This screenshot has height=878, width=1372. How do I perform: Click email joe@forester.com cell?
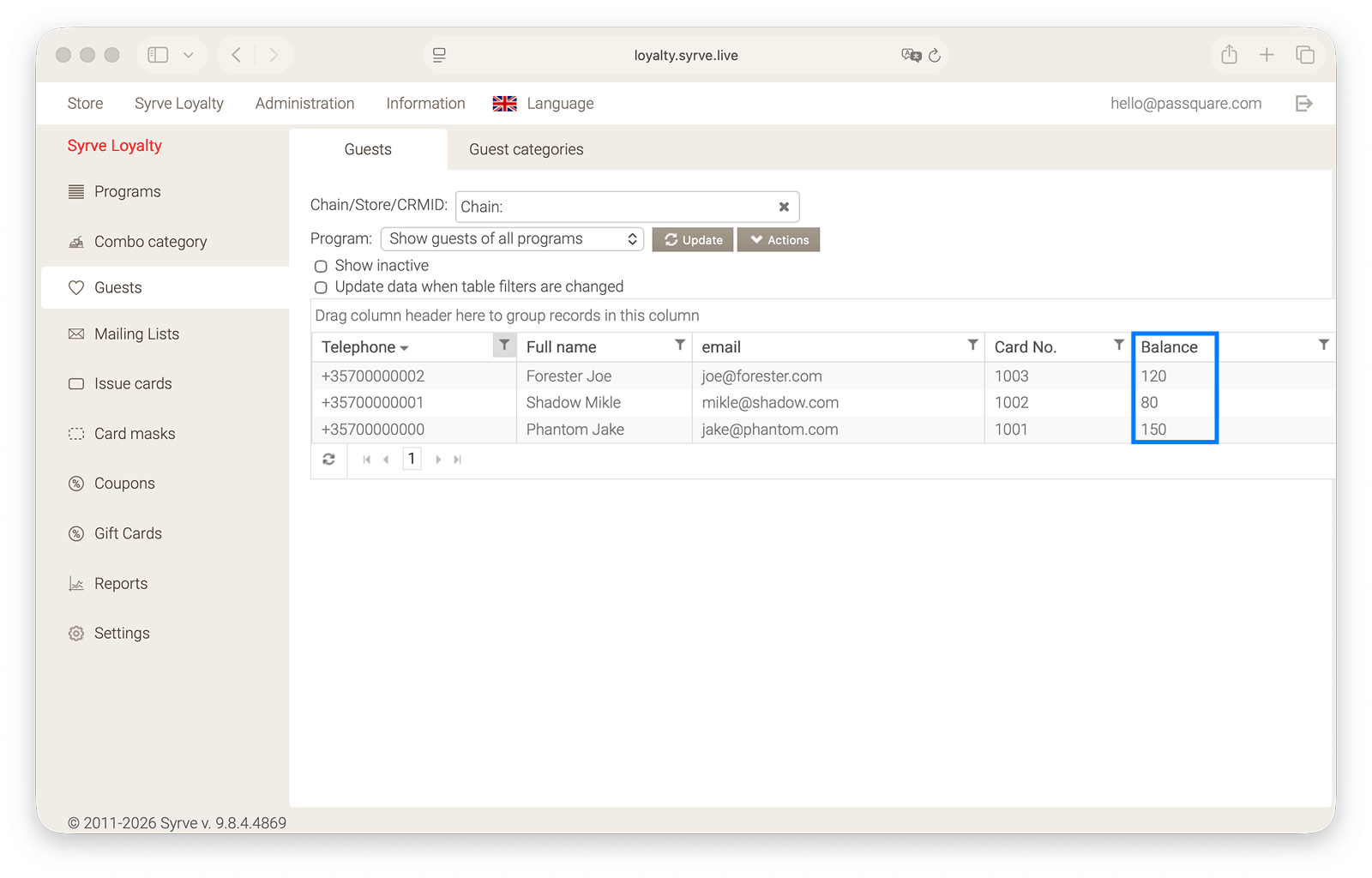(x=761, y=376)
